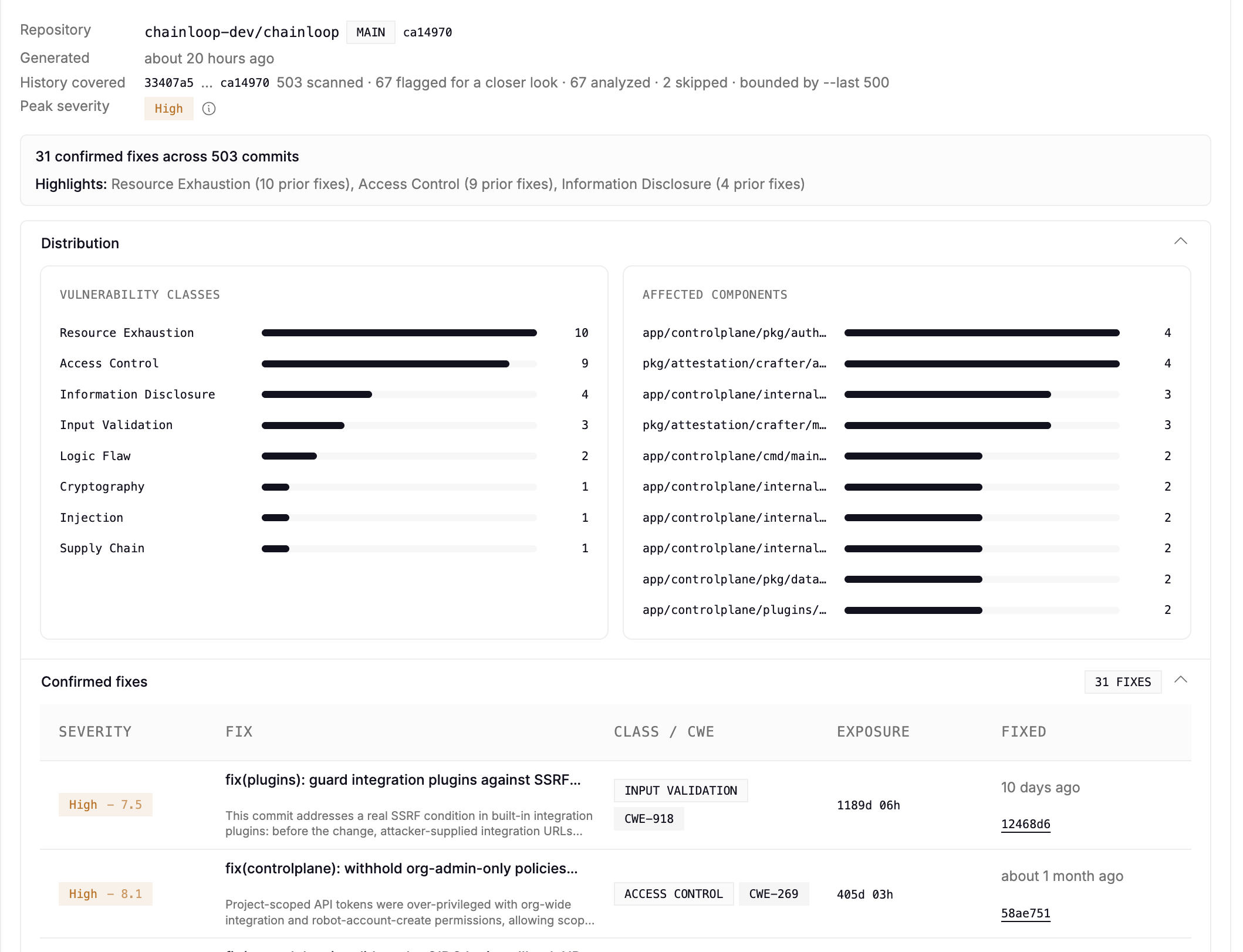This screenshot has width=1243, height=952.
Task: Select the Injection class row
Action: click(324, 518)
